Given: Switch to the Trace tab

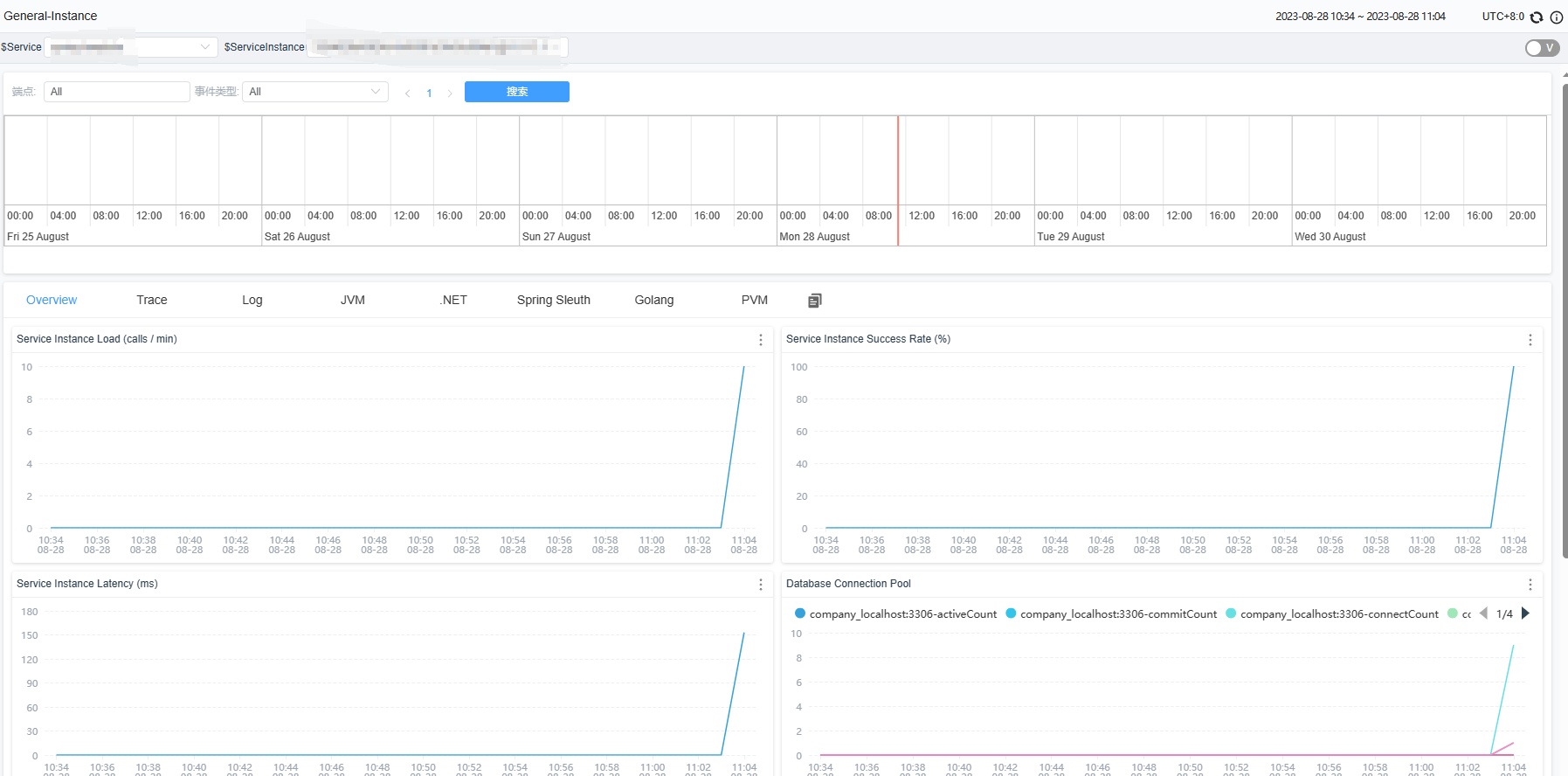Looking at the screenshot, I should pyautogui.click(x=152, y=300).
